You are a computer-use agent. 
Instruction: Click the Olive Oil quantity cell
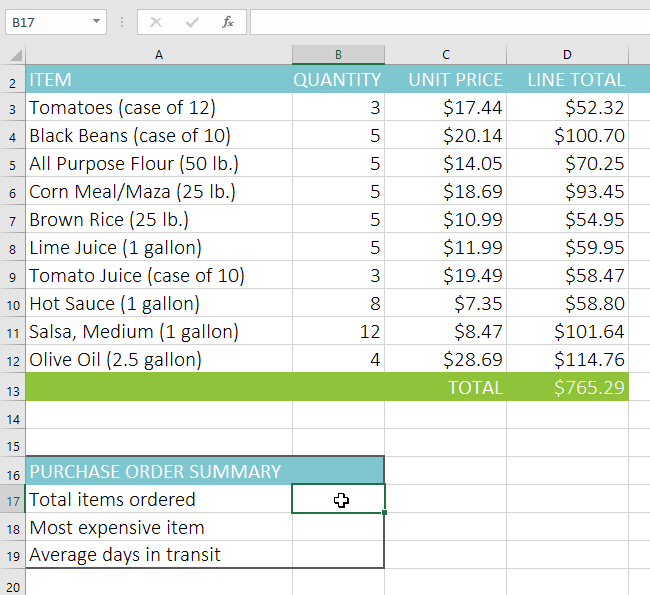point(338,360)
